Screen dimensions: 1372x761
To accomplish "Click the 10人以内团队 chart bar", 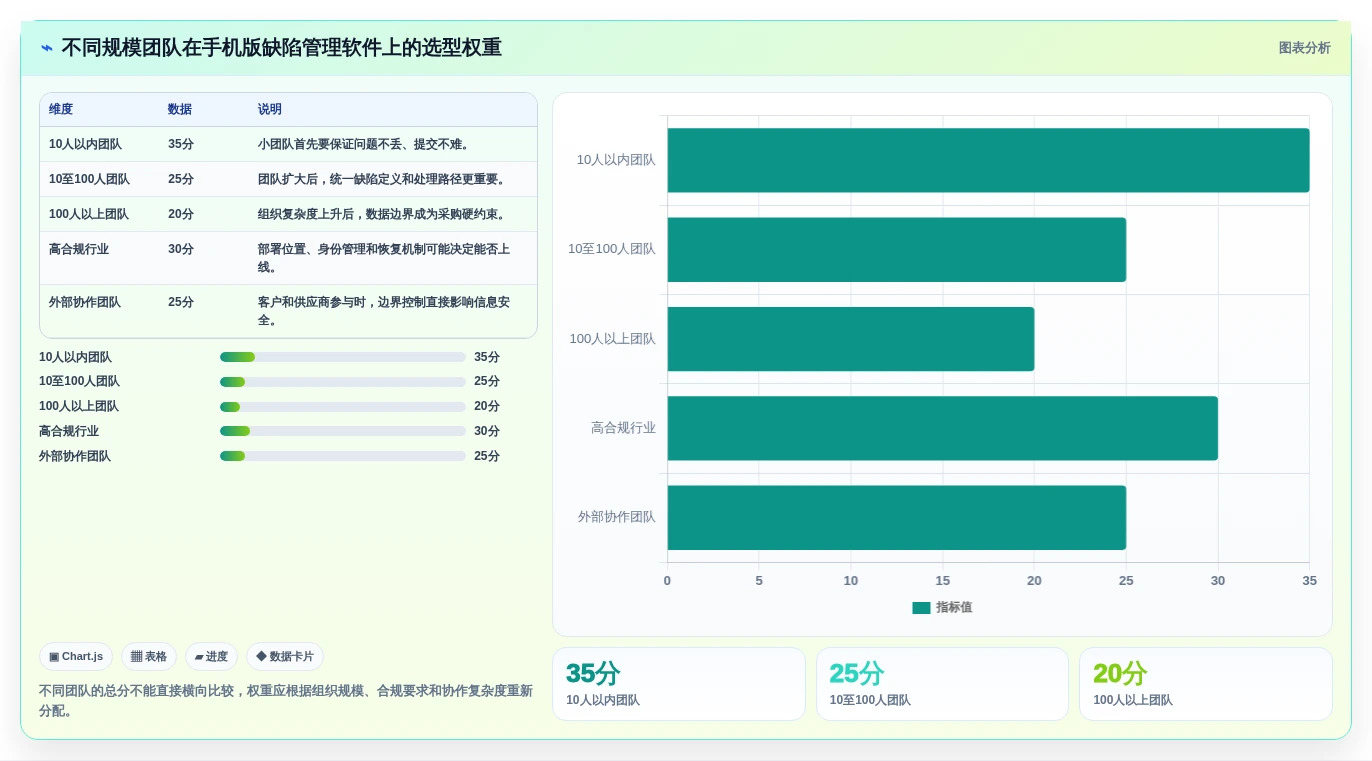I will pyautogui.click(x=988, y=160).
